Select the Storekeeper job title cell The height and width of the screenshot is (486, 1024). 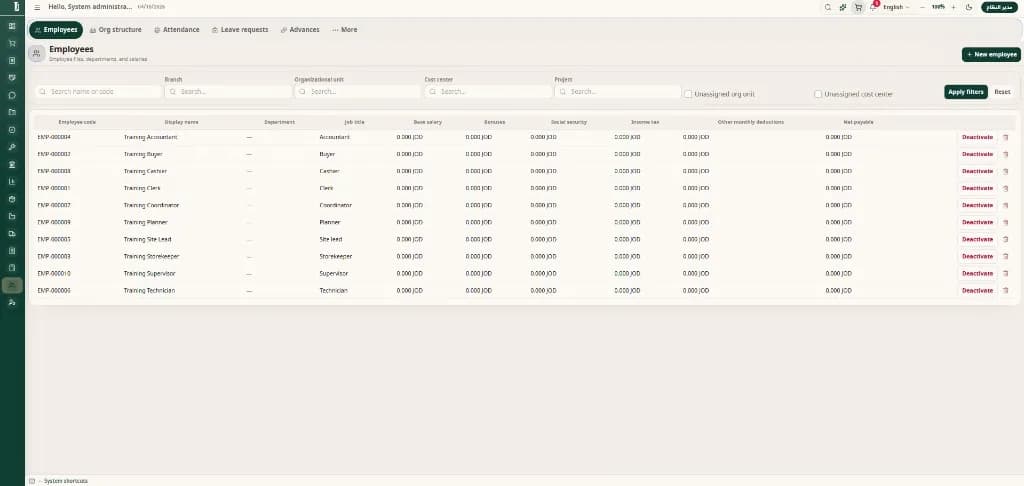click(x=336, y=257)
